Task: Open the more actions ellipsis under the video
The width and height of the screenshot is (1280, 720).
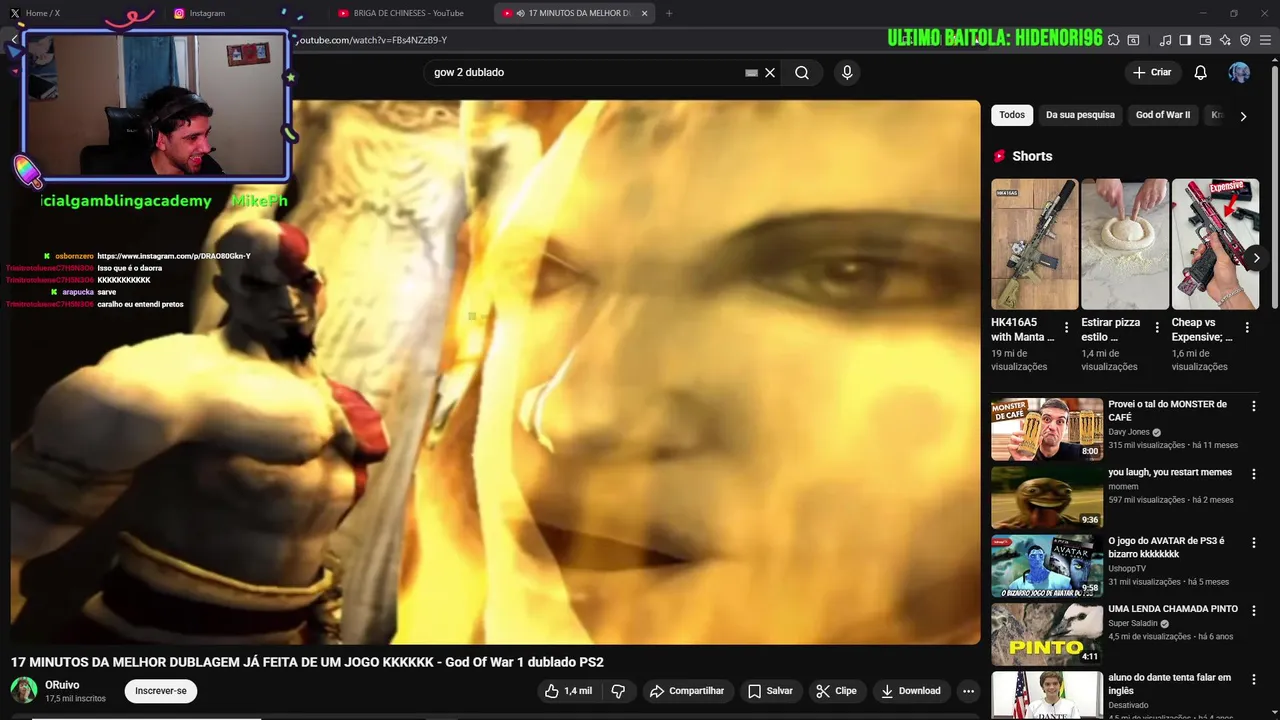Action: click(x=968, y=691)
